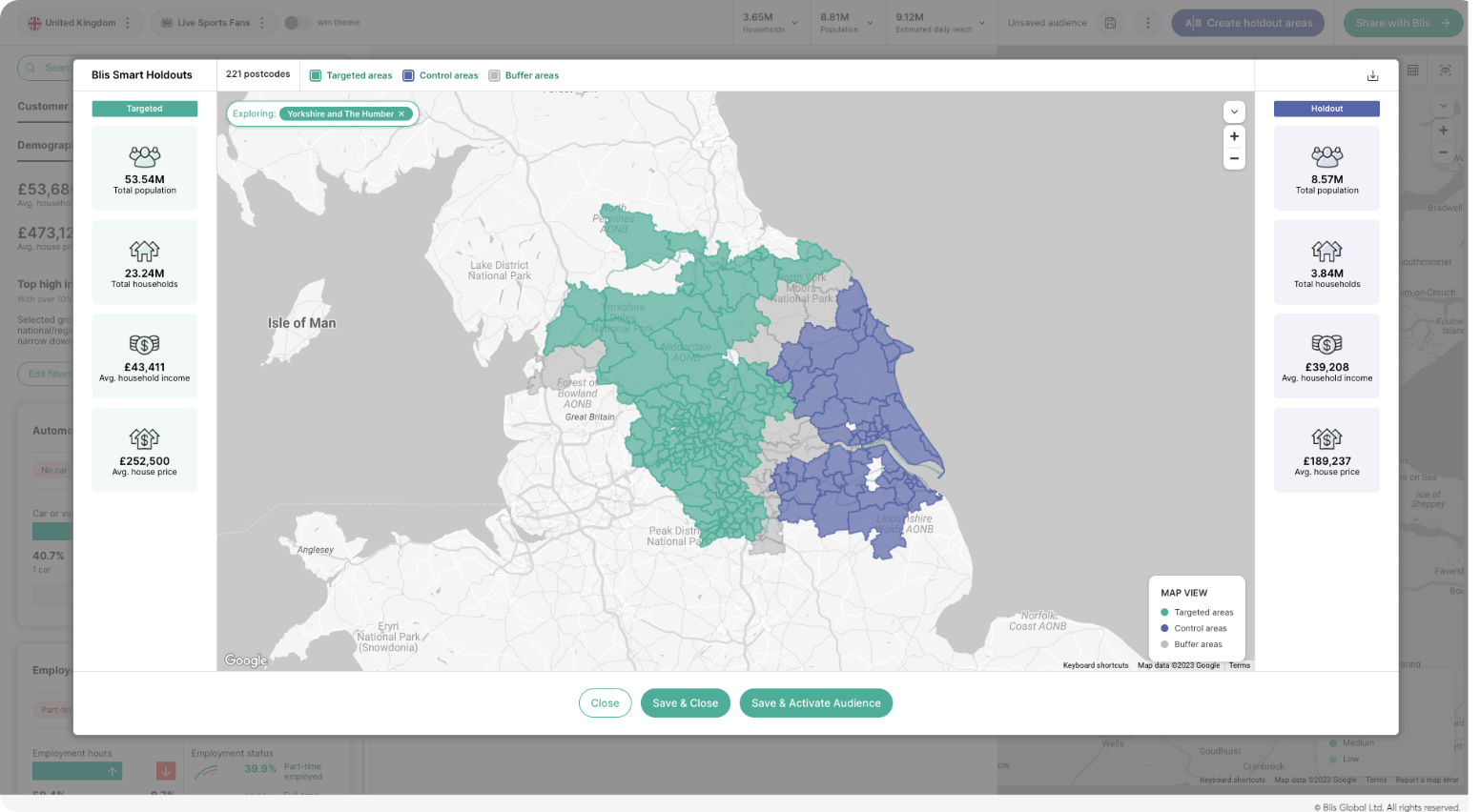Click the £252,500 avg house price value
The image size is (1480, 812).
pos(145,461)
